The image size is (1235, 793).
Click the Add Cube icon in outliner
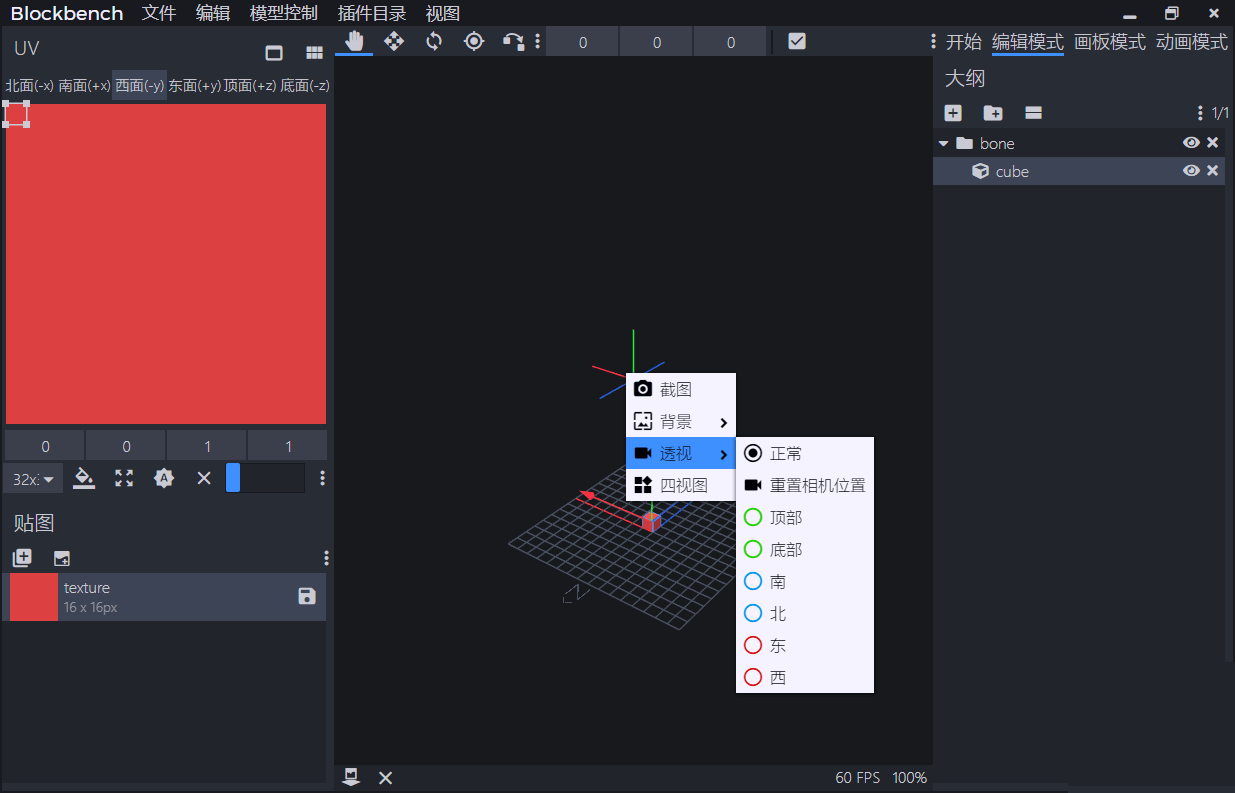953,113
